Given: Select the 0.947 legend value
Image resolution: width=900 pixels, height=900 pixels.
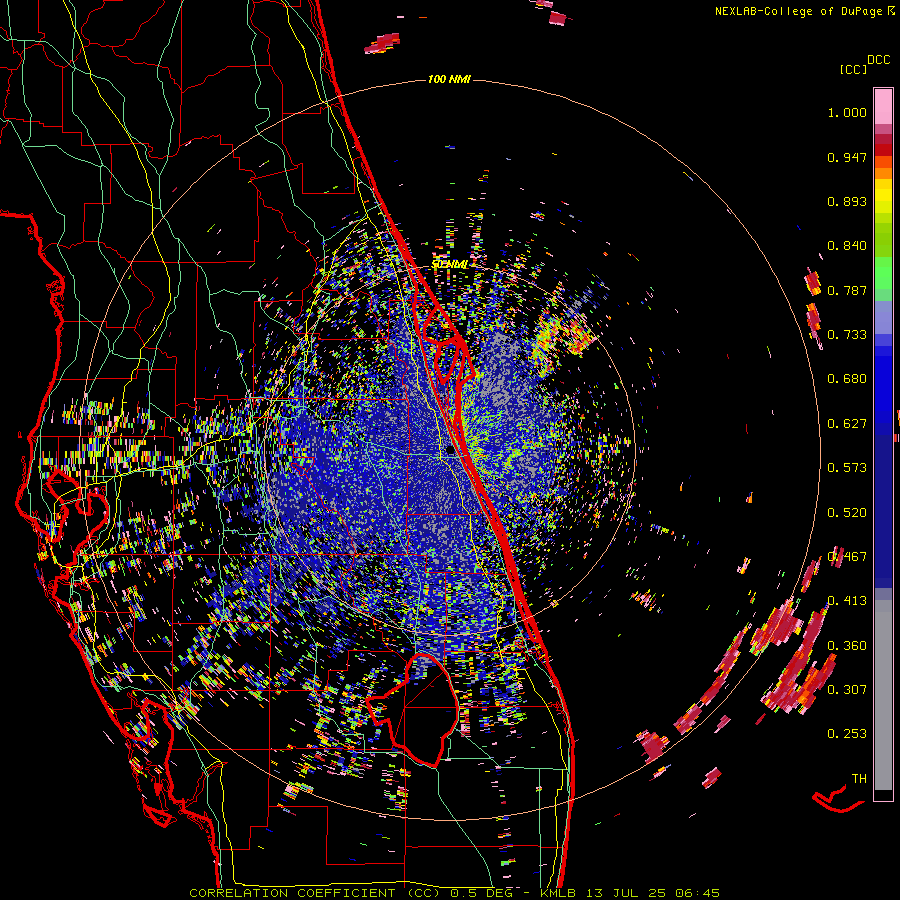Looking at the screenshot, I should pyautogui.click(x=847, y=157).
